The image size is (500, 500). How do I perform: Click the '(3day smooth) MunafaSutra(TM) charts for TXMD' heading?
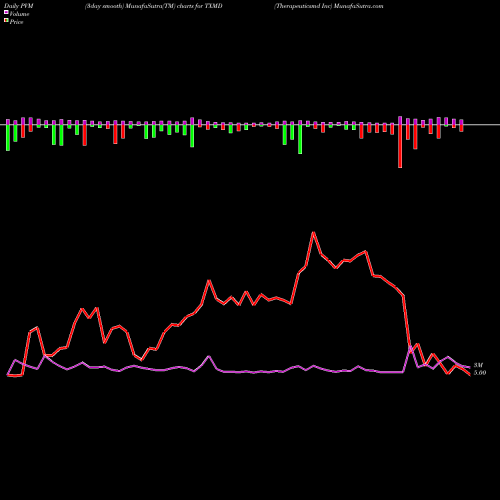[x=153, y=6]
